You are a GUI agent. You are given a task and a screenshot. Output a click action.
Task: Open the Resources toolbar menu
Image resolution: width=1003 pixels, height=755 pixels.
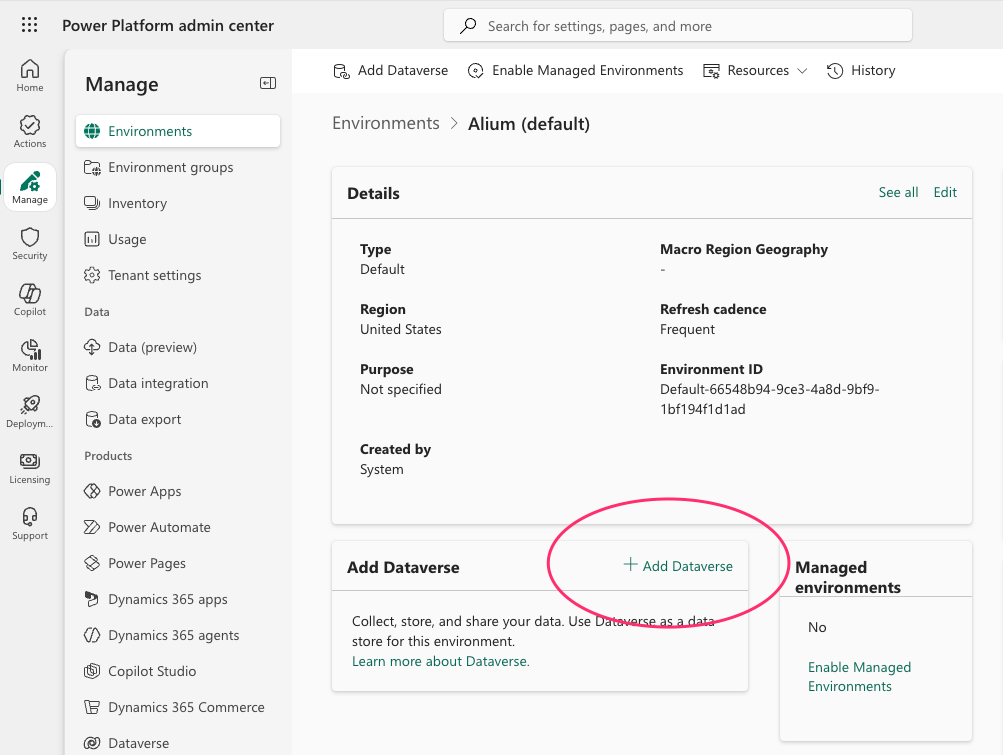click(x=755, y=70)
